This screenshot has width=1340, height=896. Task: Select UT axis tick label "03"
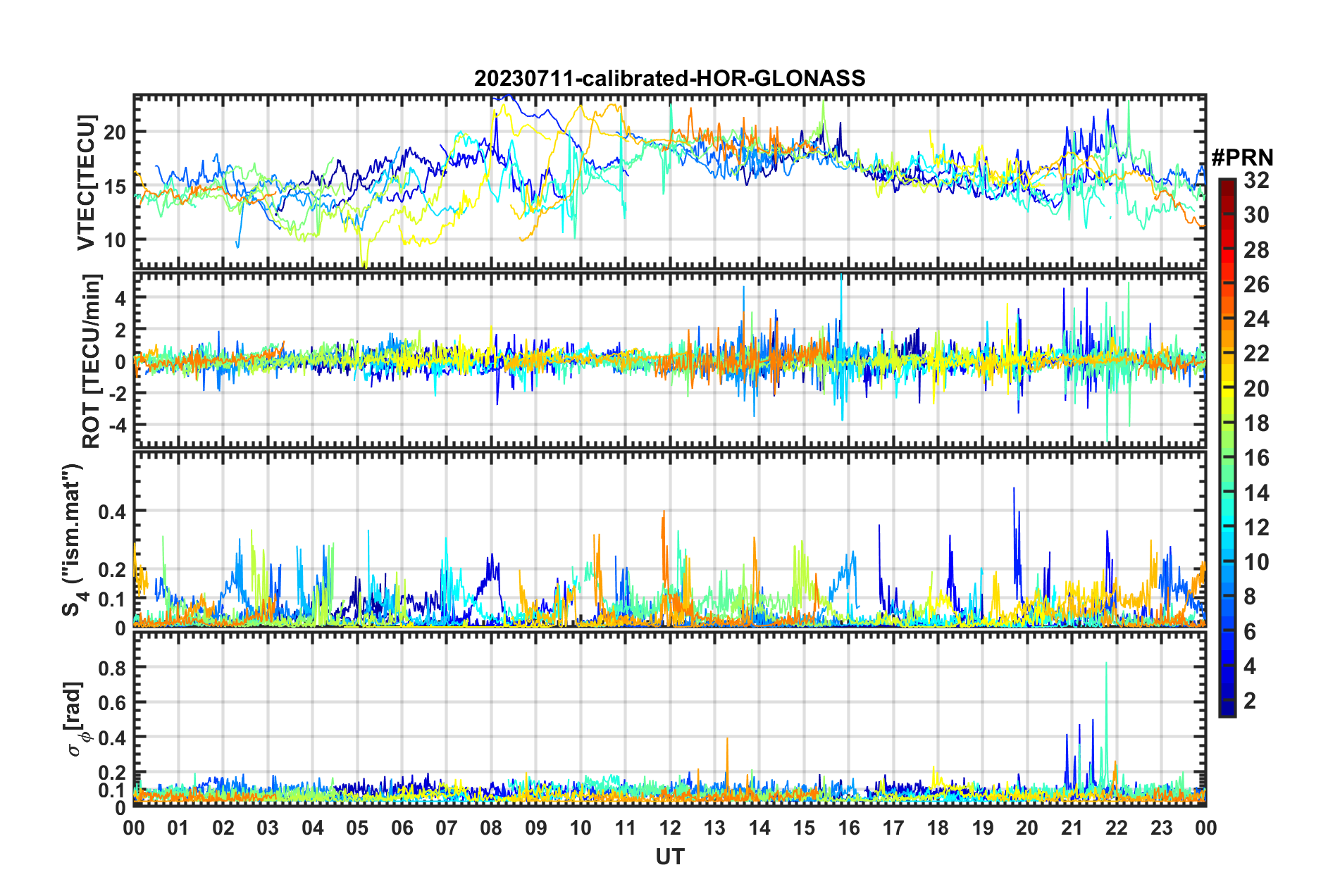pos(268,828)
